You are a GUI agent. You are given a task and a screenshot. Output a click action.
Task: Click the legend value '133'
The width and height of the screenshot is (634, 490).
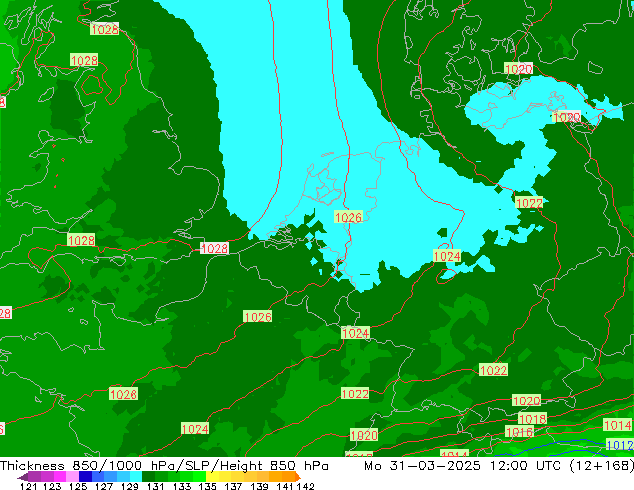coord(182,486)
